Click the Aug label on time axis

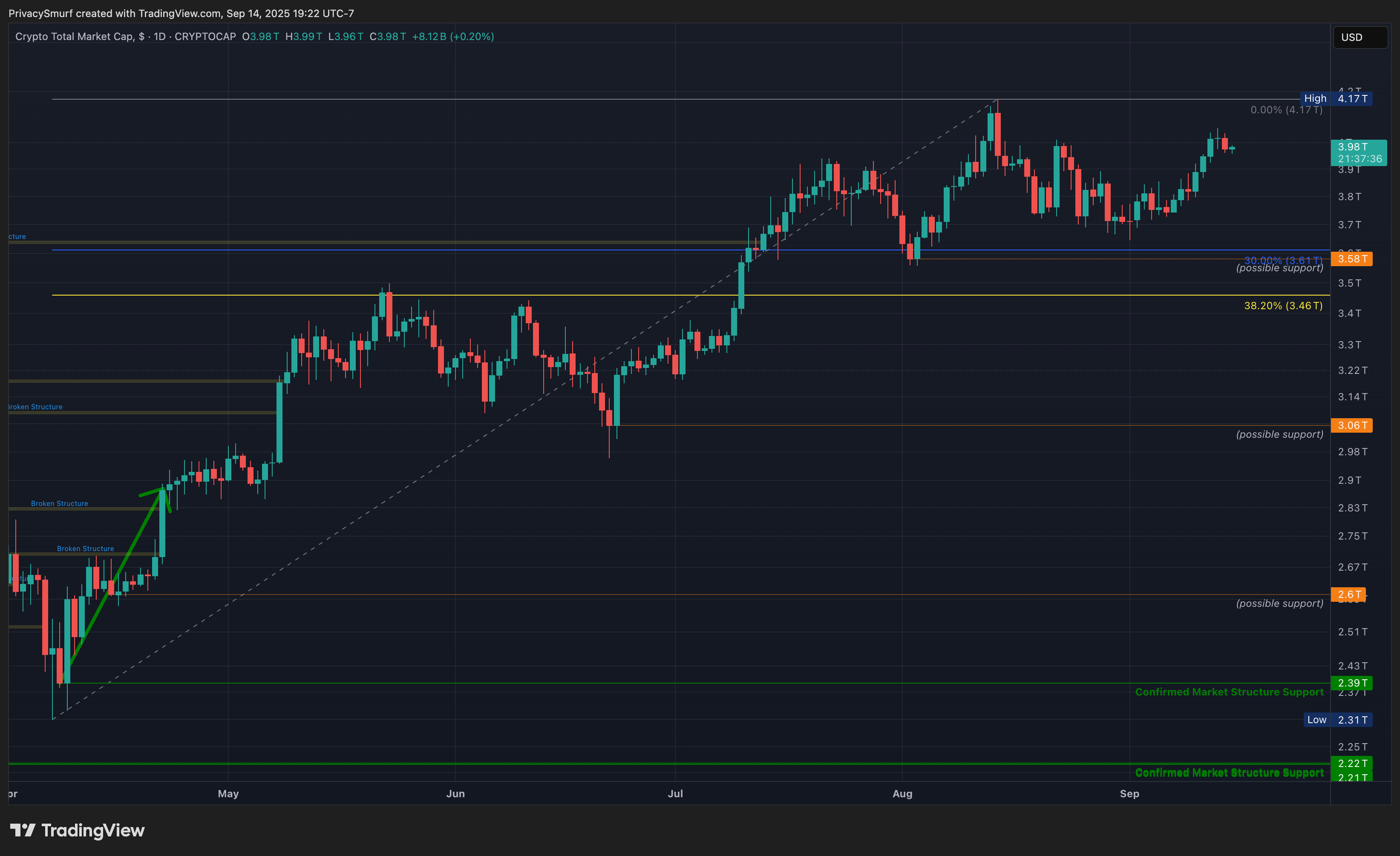902,793
